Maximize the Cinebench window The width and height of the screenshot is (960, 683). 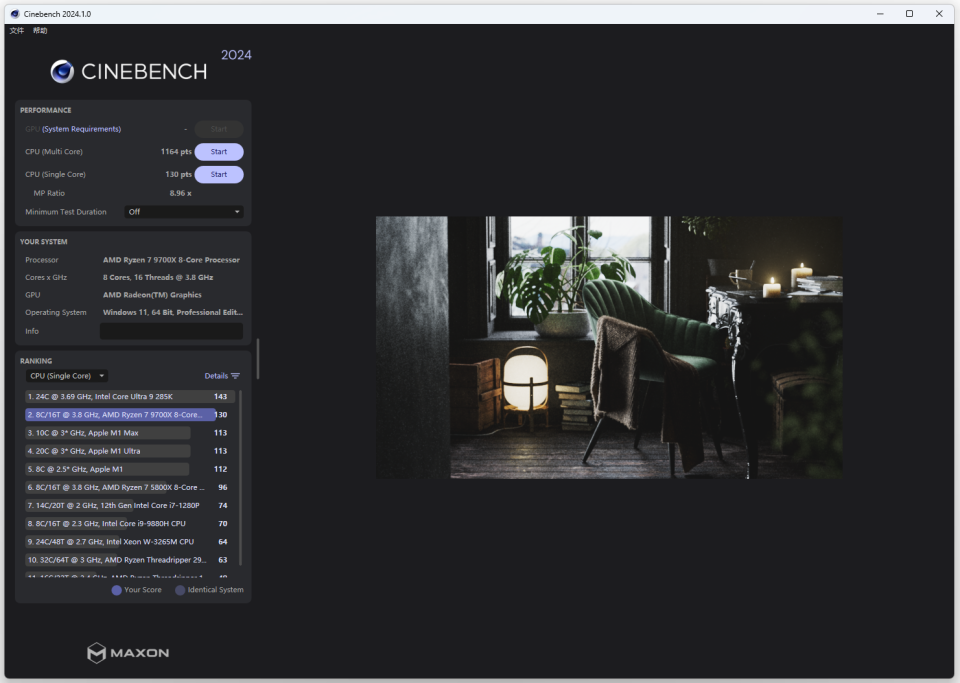[x=909, y=13]
